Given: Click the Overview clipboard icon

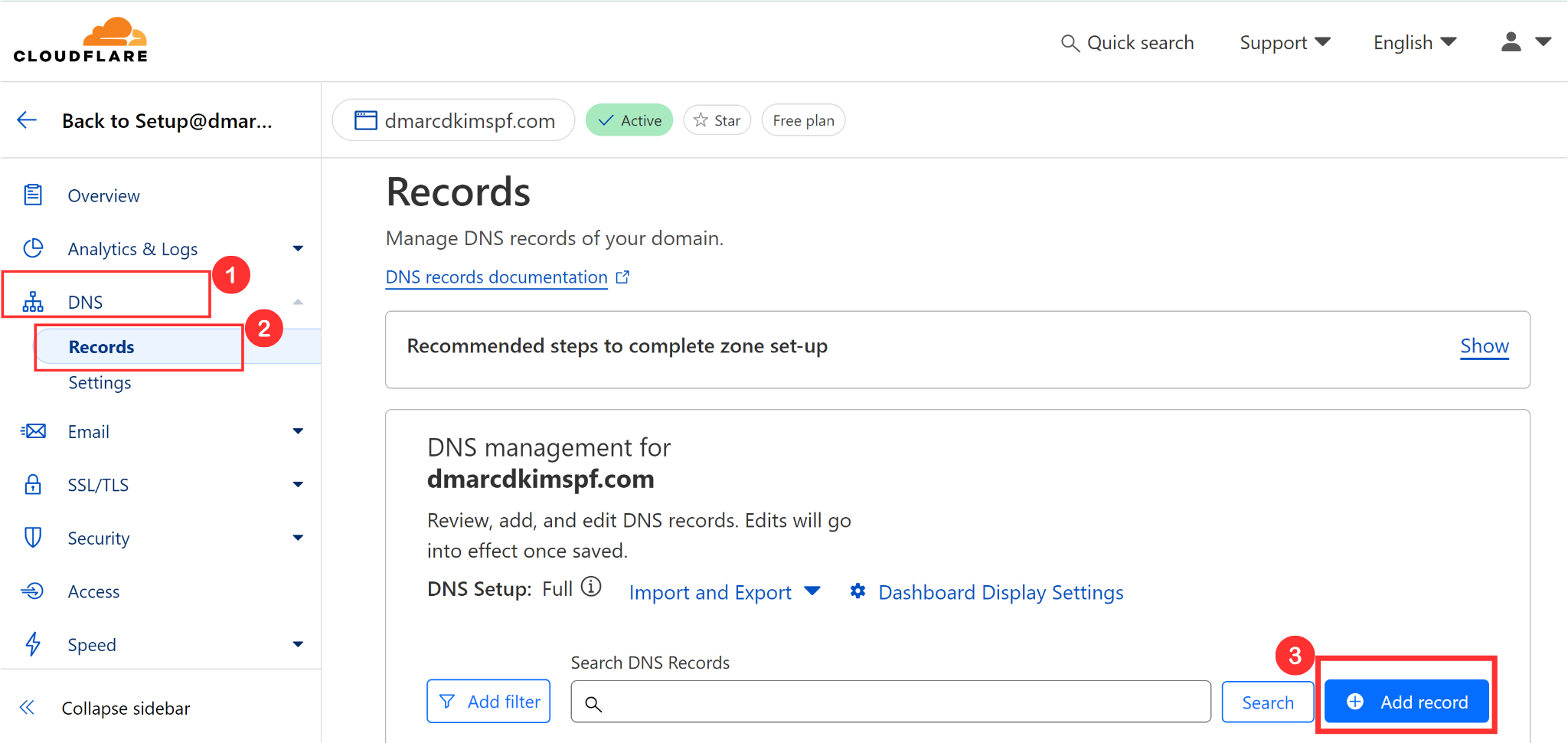Looking at the screenshot, I should 33,195.
